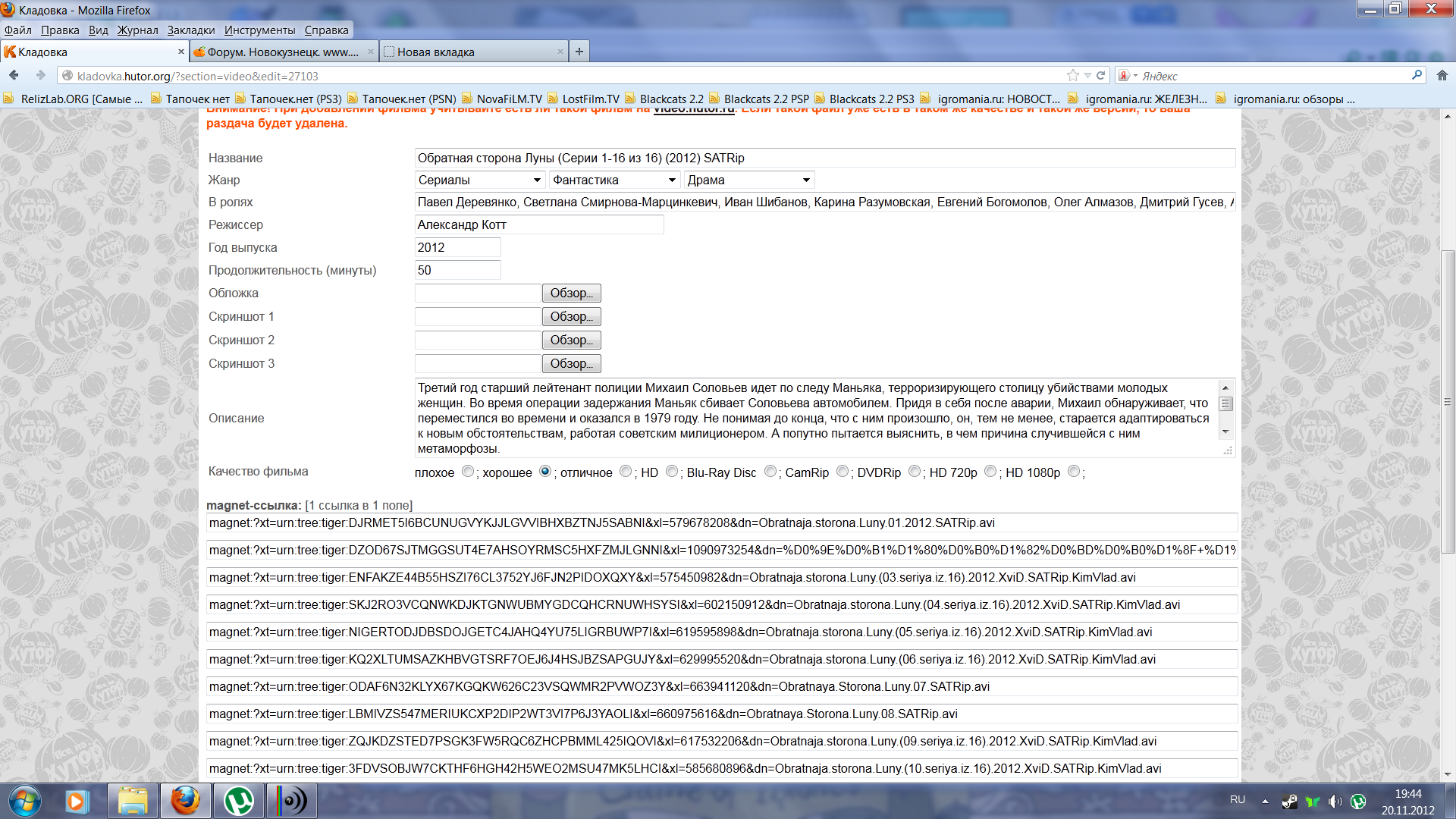Screen dimensions: 1456x819
Task: Switch to the 'Форум. Новокузнецк' tab
Action: point(282,52)
